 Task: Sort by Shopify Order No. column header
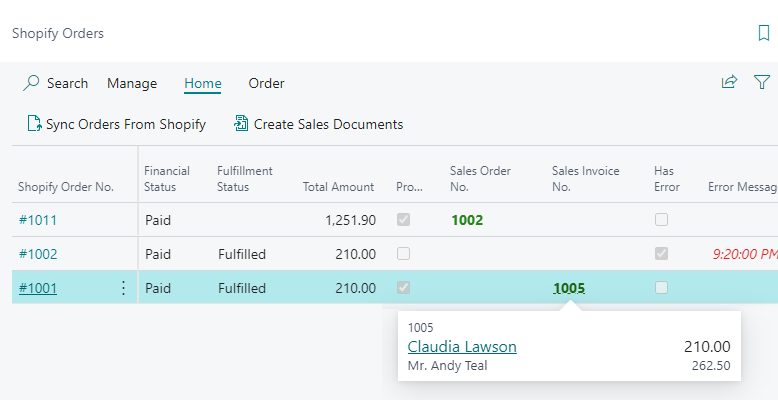(66, 187)
